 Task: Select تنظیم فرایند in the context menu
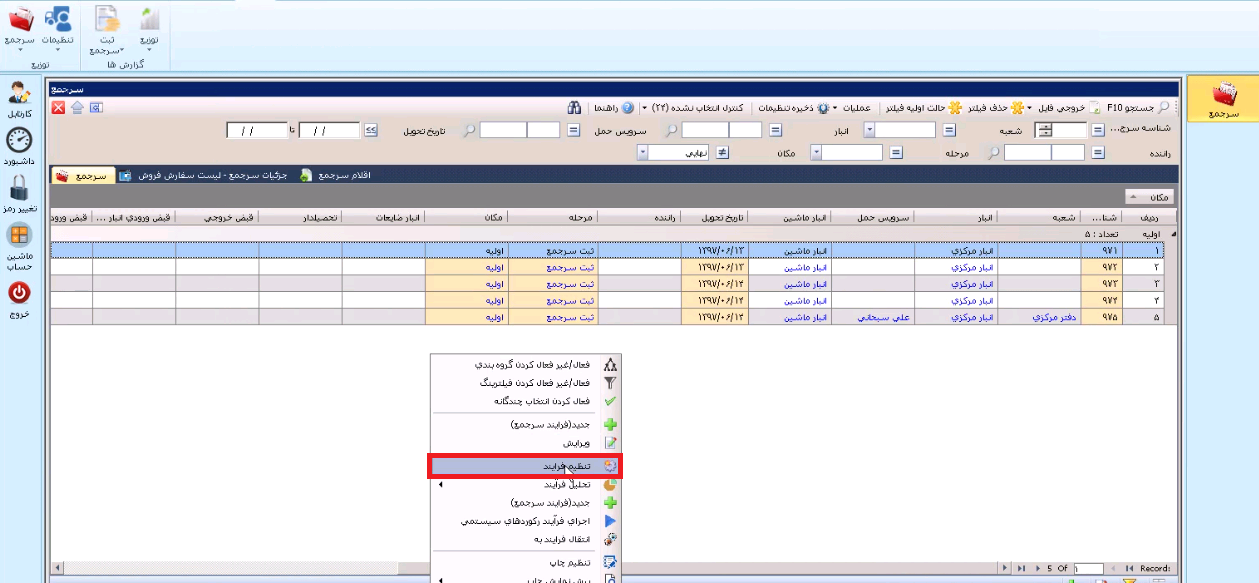pos(560,466)
